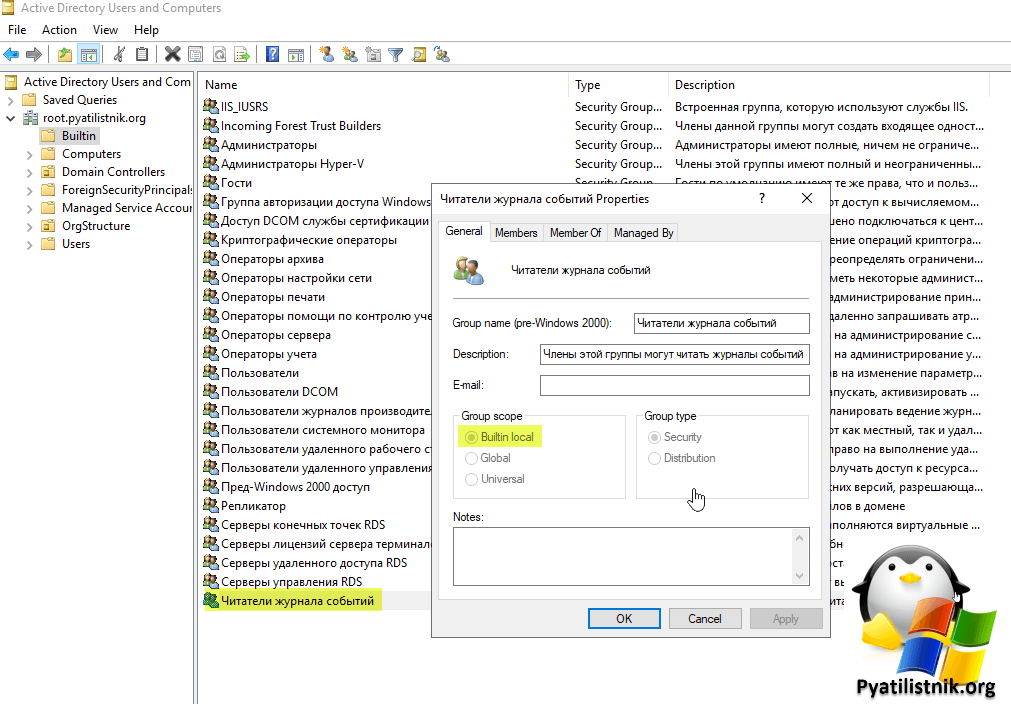Click the Back arrow toolbar icon
This screenshot has height=704, width=1011.
point(12,54)
